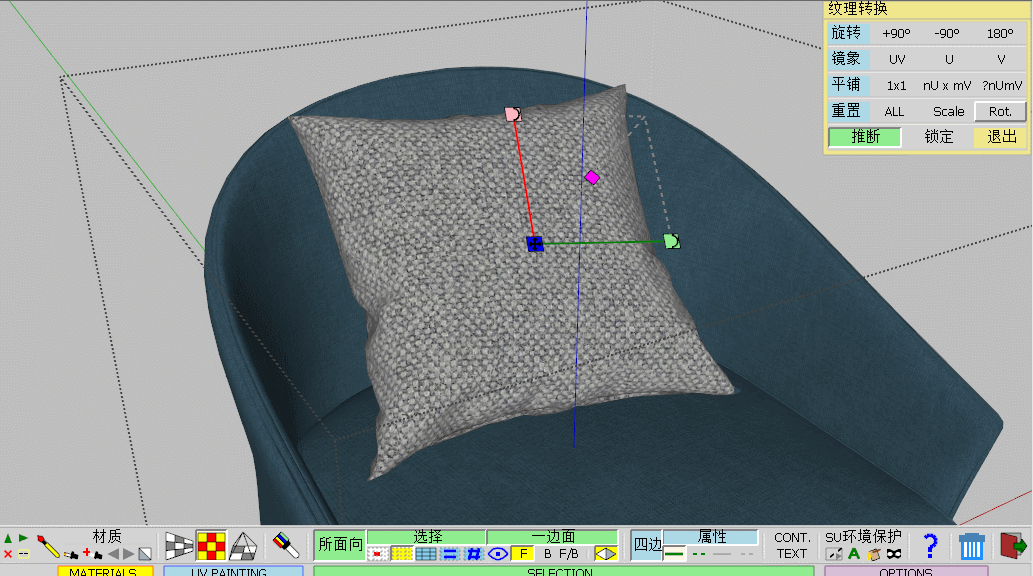Click the green letter A option icon

854,554
